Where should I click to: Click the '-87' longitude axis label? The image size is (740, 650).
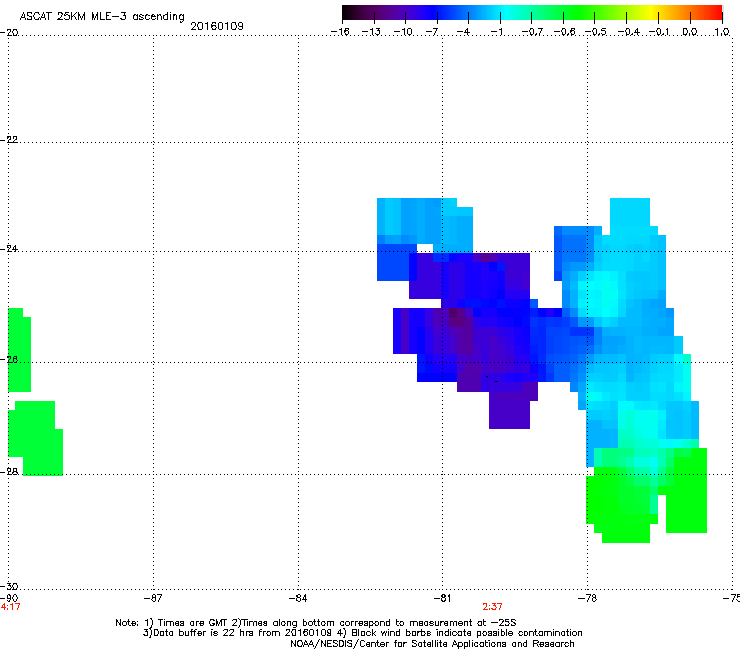click(x=153, y=598)
